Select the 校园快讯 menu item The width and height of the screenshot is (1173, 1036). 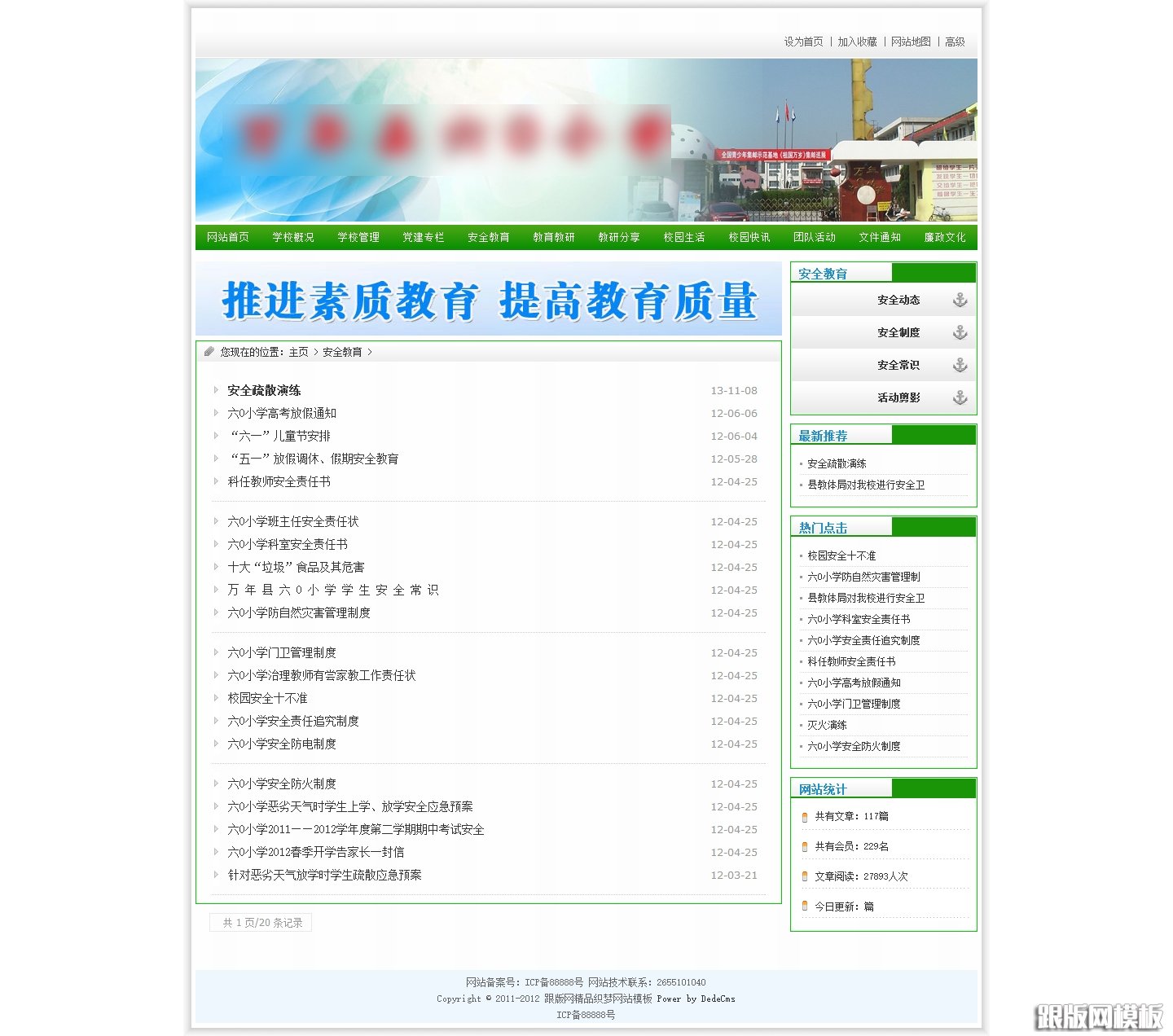click(x=749, y=237)
